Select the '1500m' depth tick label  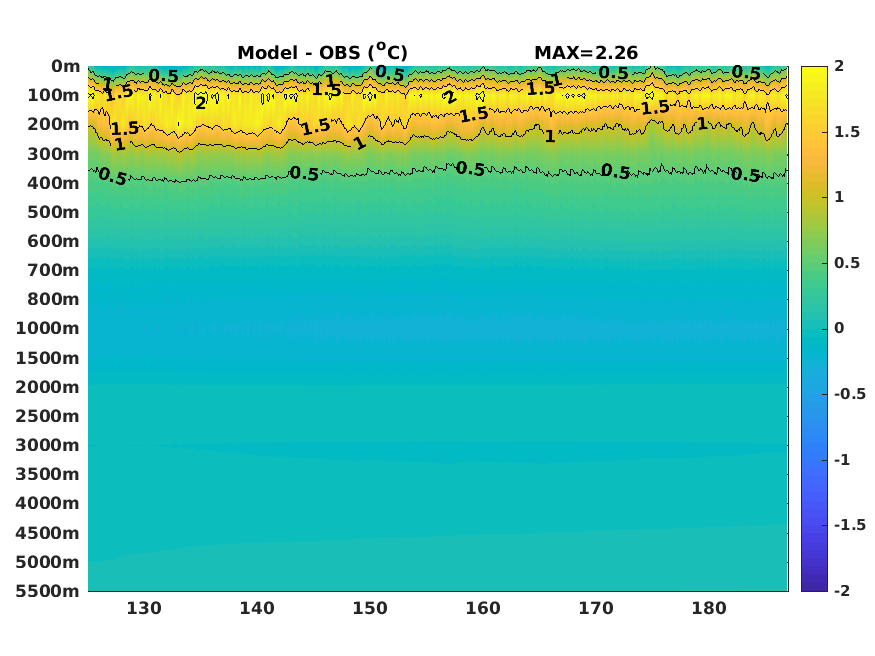(x=47, y=358)
